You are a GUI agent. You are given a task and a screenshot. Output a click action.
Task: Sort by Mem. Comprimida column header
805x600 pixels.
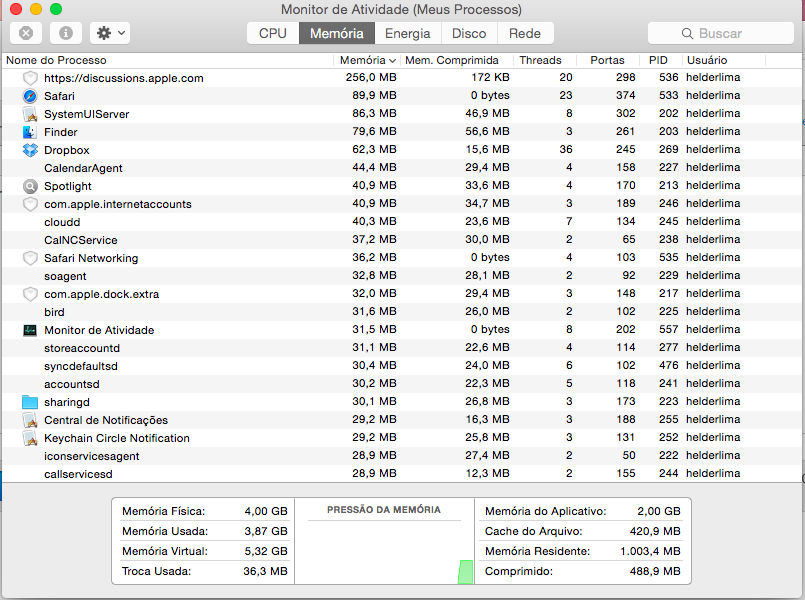point(457,60)
